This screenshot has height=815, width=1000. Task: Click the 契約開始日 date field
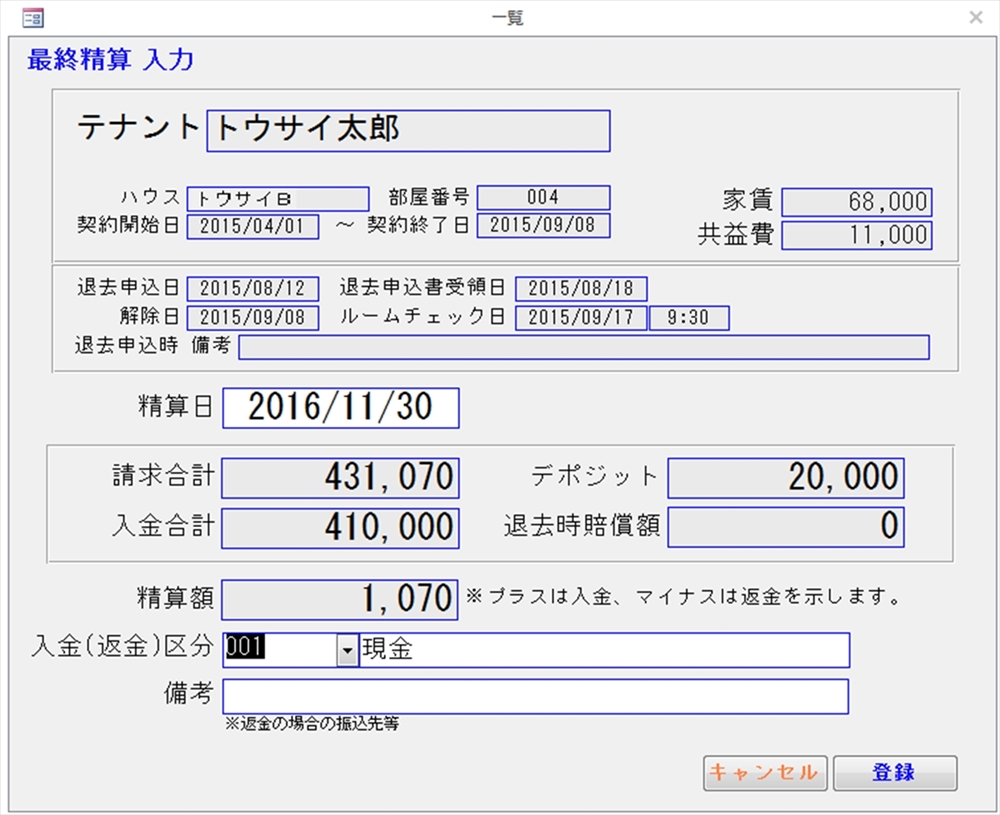pyautogui.click(x=253, y=225)
